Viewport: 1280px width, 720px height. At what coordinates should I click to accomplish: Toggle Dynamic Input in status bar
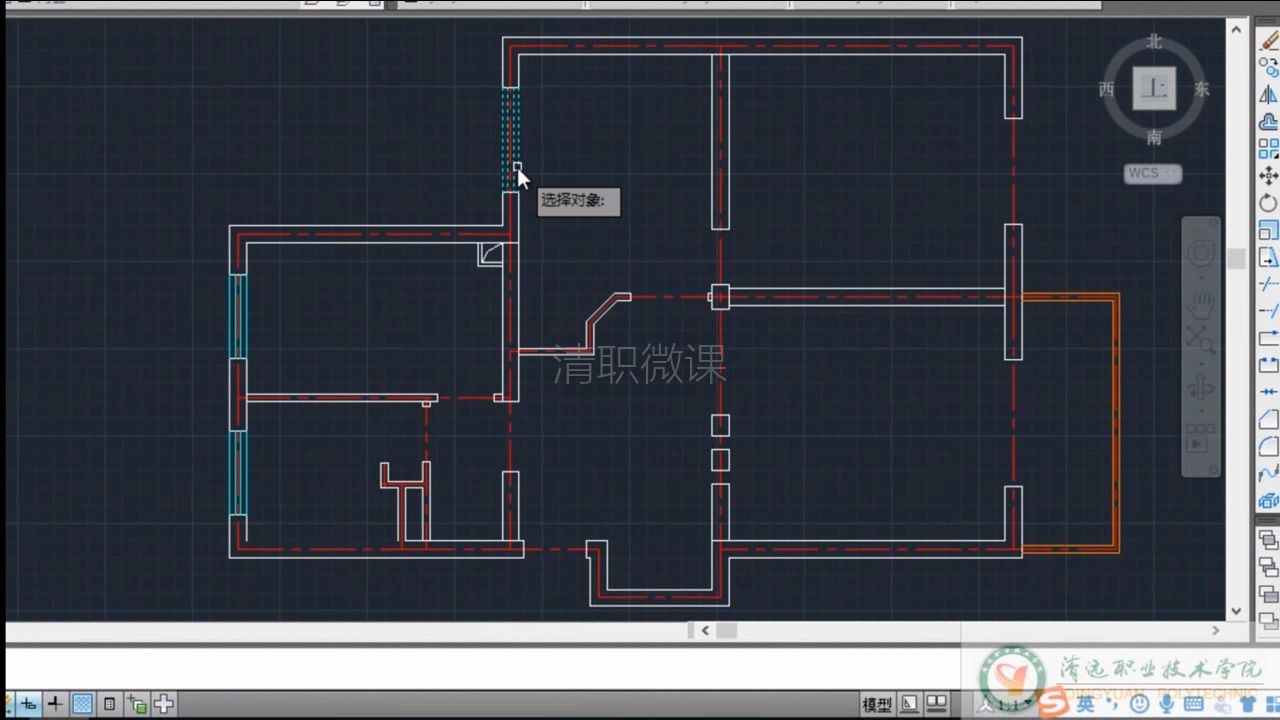click(x=29, y=704)
